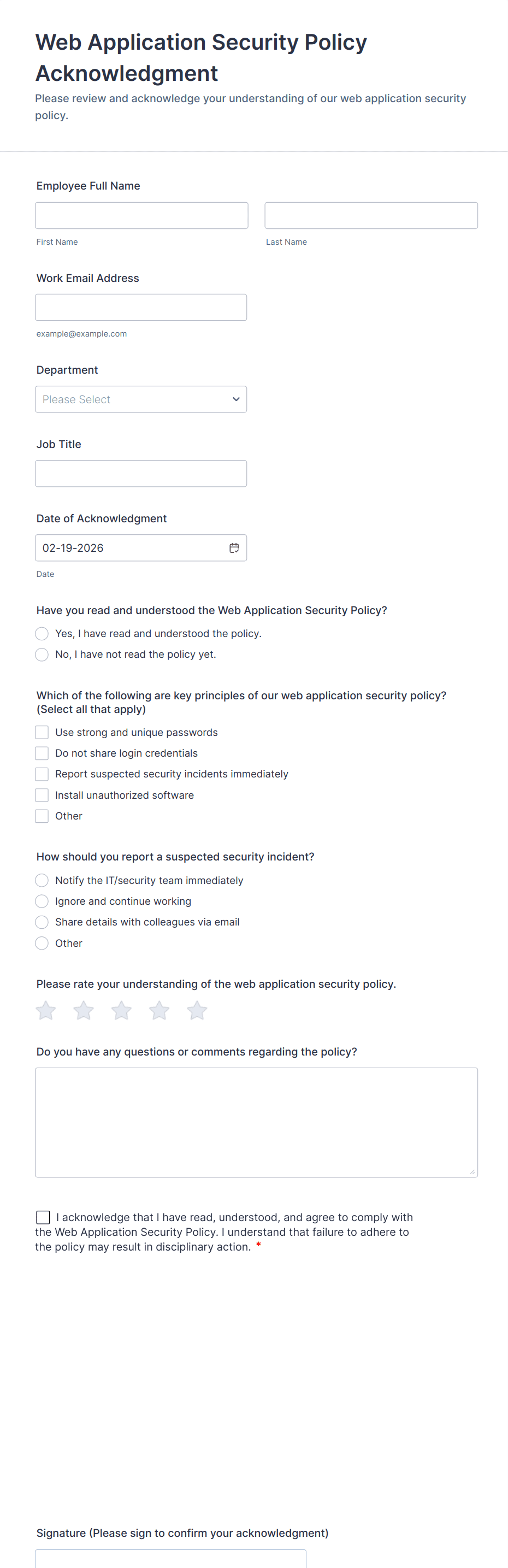Focus the First Name field
508x1568 pixels.
[x=141, y=215]
